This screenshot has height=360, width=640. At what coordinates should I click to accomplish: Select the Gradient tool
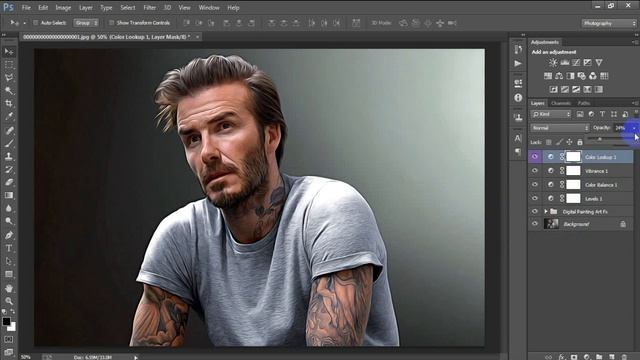[9, 196]
